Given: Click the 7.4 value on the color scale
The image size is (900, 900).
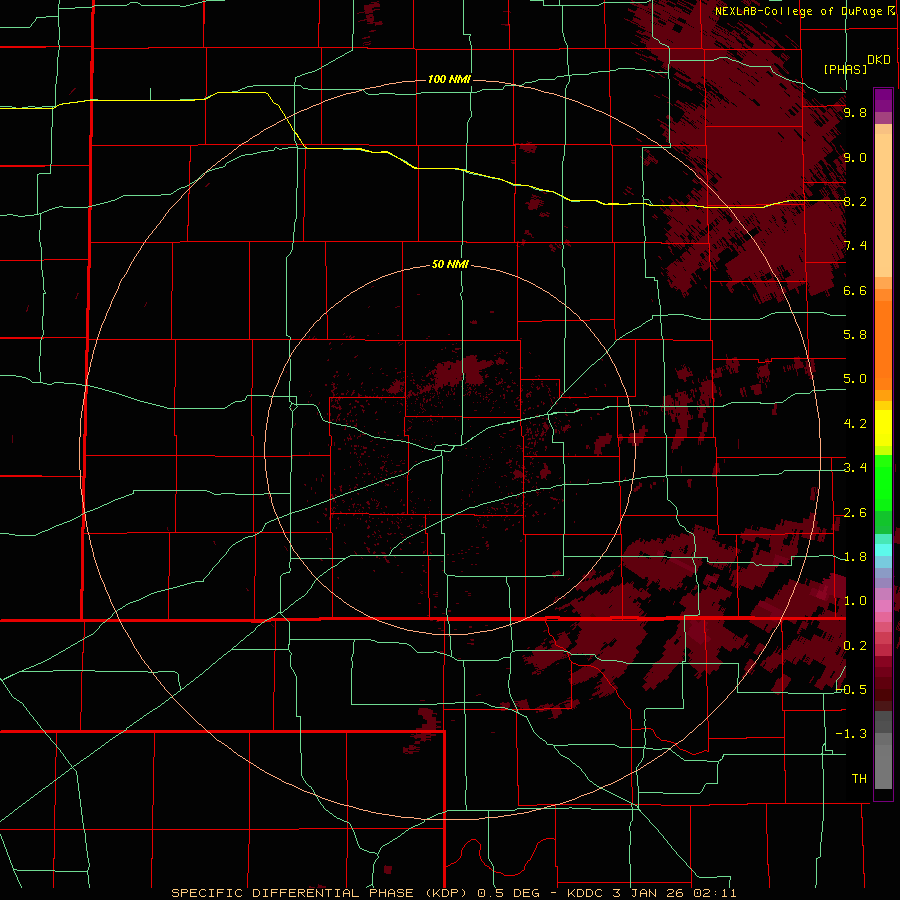Looking at the screenshot, I should 855,246.
